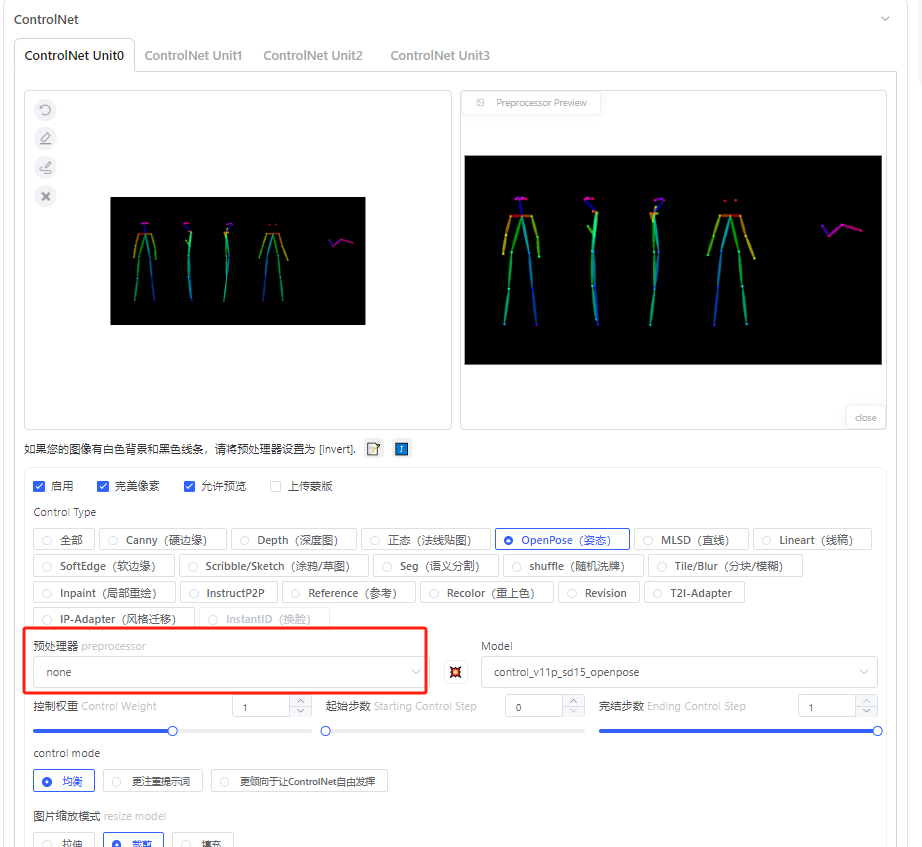Select the 正态 normal map control type

click(x=426, y=540)
